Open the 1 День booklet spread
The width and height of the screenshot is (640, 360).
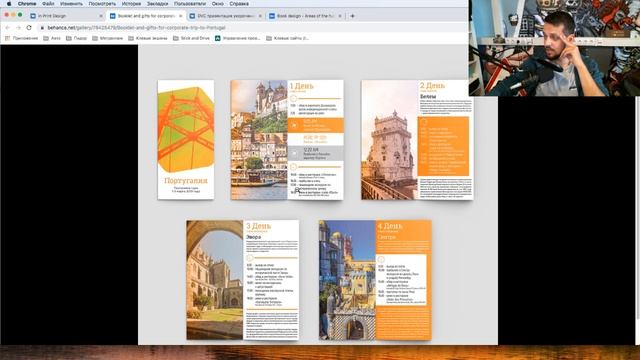pos(287,140)
